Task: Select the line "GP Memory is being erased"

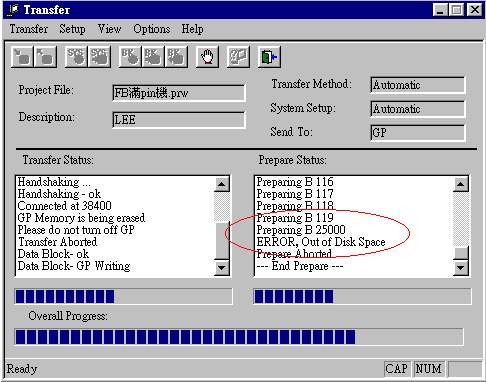Action: 81,218
